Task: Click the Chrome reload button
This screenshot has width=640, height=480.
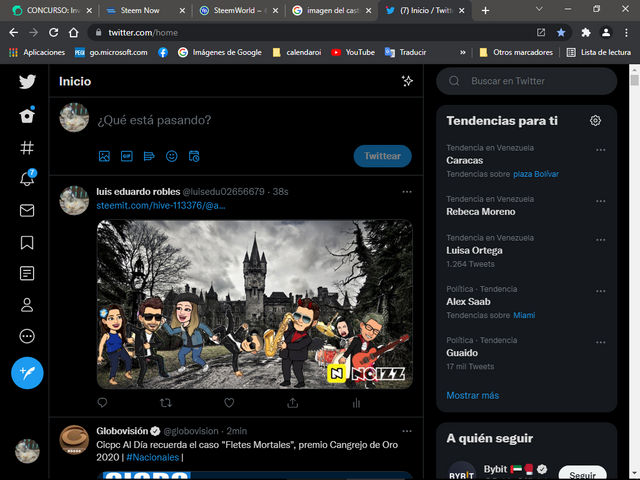Action: pyautogui.click(x=53, y=33)
